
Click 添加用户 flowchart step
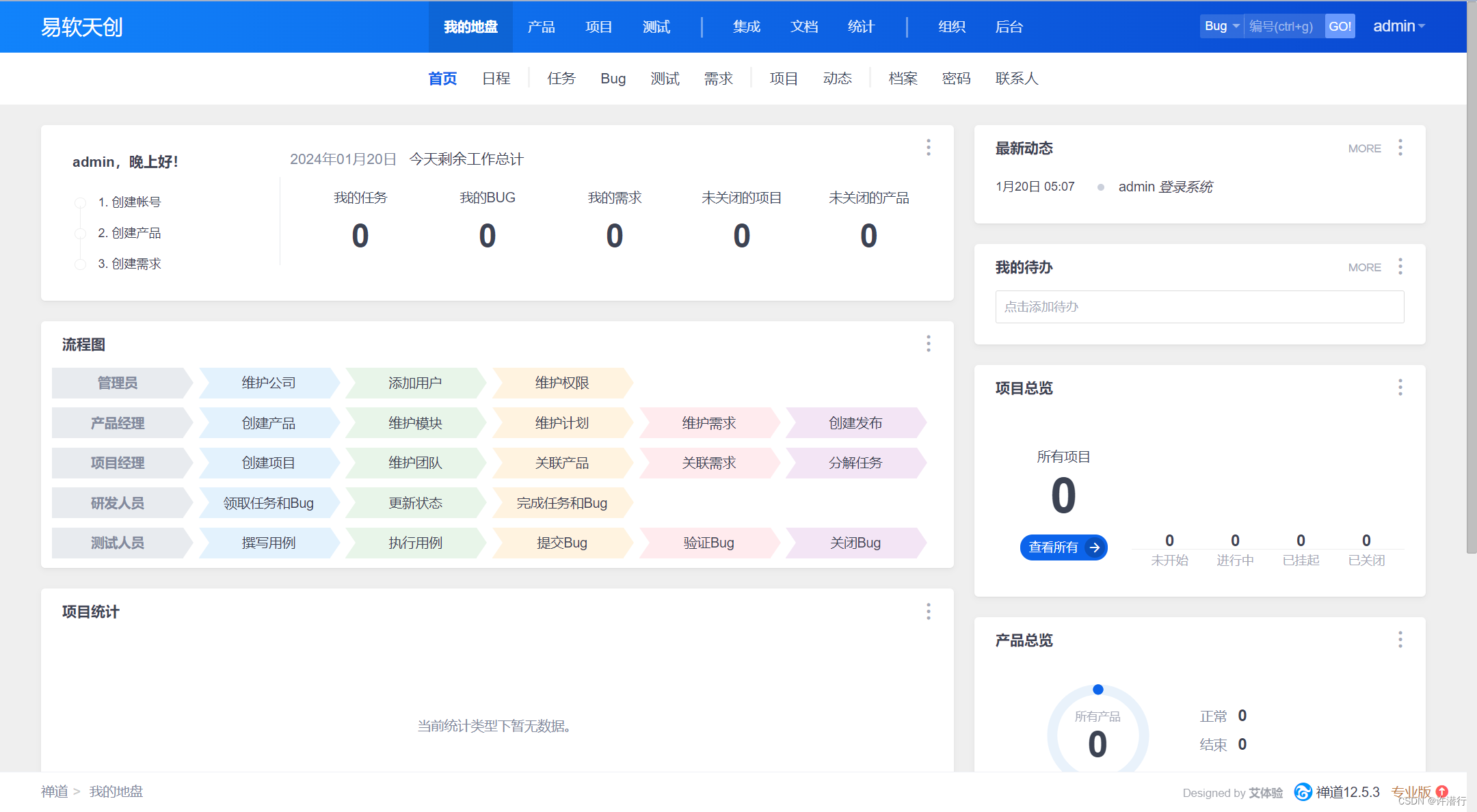tap(415, 383)
